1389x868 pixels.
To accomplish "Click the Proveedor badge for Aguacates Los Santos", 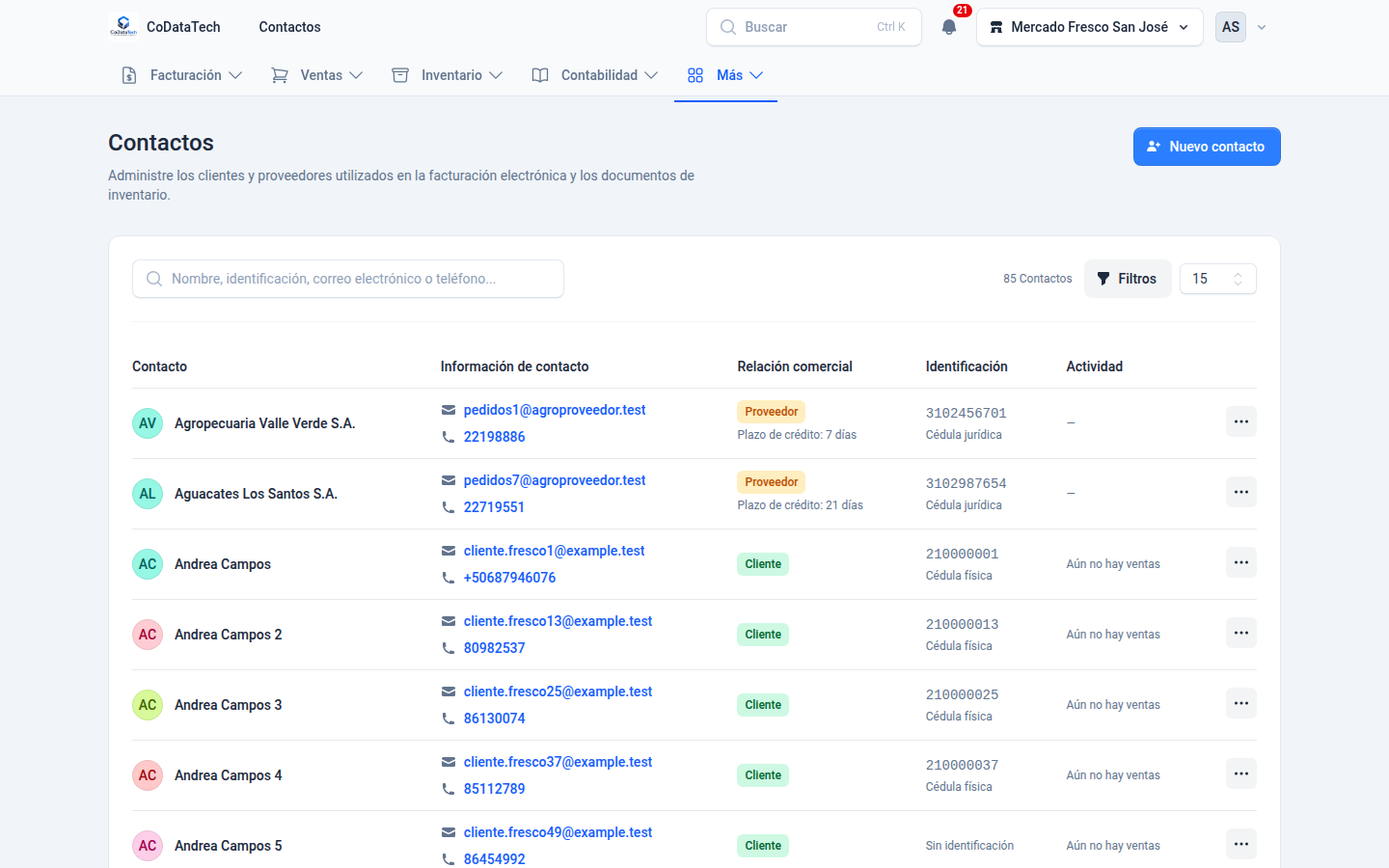I will coord(772,482).
